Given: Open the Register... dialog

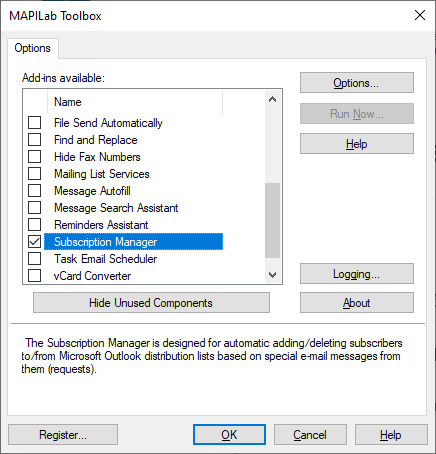Looking at the screenshot, I should [63, 435].
